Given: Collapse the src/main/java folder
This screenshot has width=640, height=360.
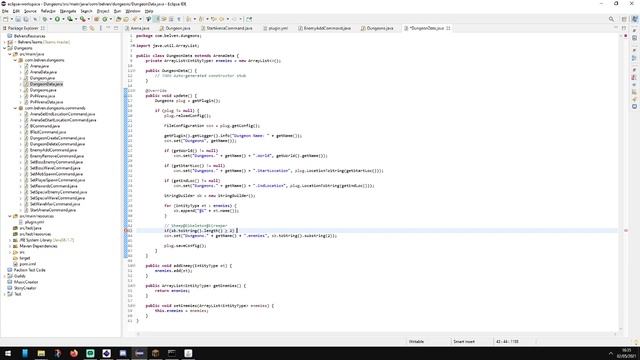Looking at the screenshot, I should point(10,54).
